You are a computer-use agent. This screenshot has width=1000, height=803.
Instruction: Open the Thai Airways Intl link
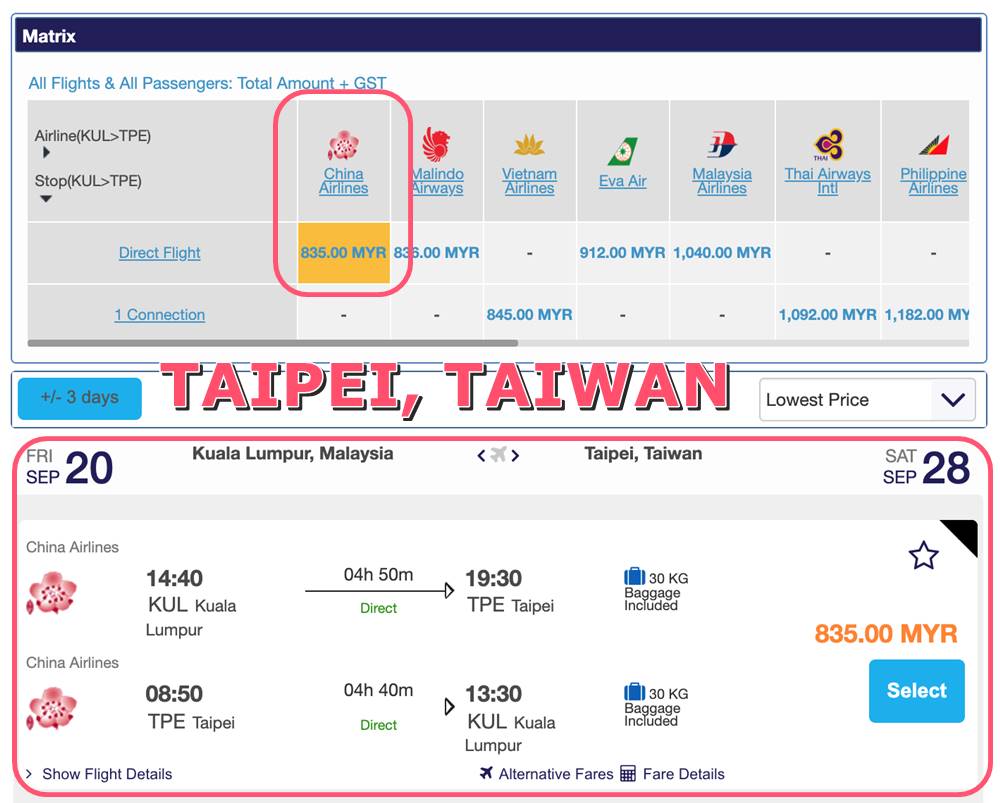(828, 181)
